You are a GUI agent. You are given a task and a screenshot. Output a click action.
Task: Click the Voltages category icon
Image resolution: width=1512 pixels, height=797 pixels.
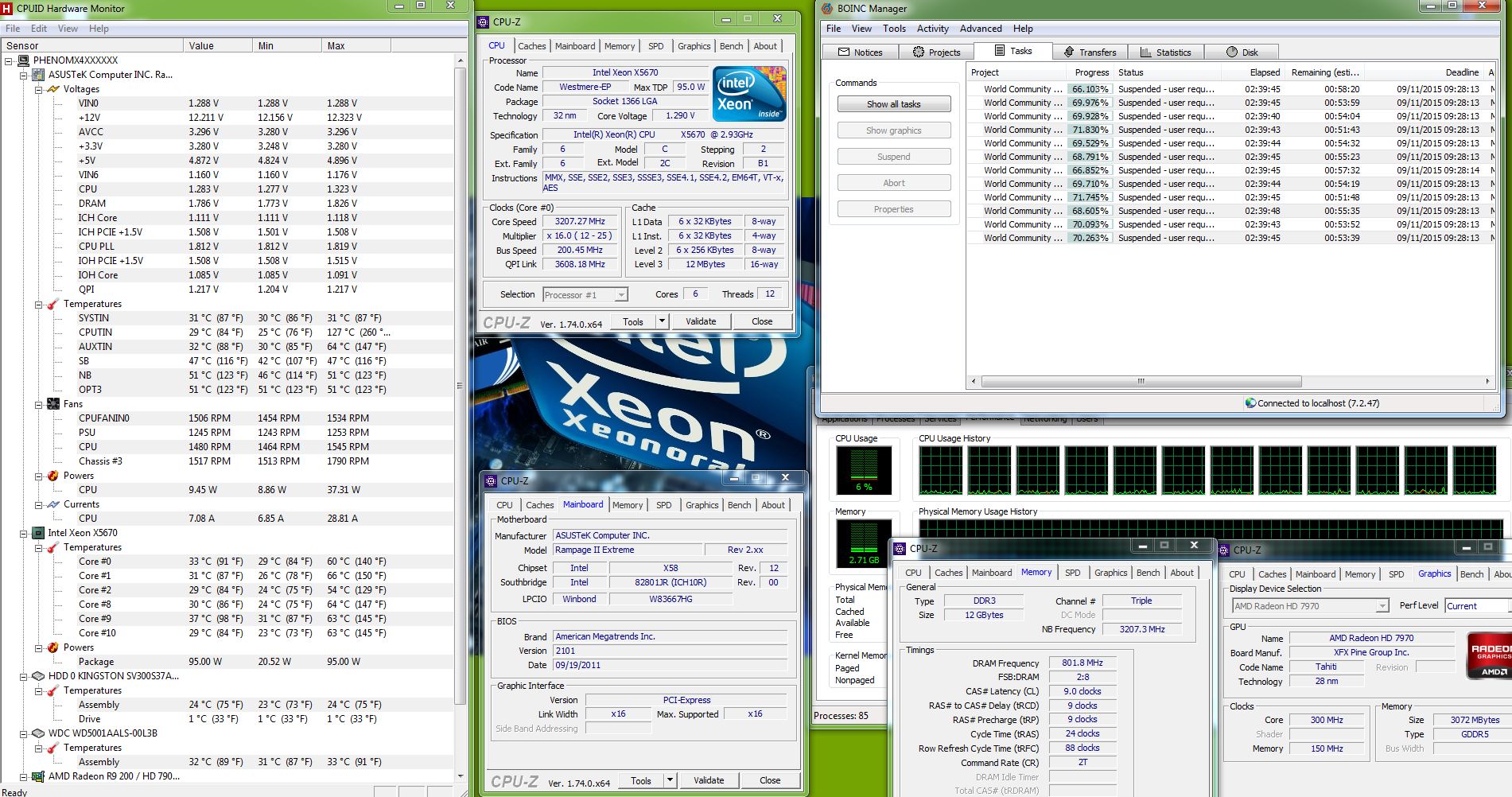tap(52, 89)
